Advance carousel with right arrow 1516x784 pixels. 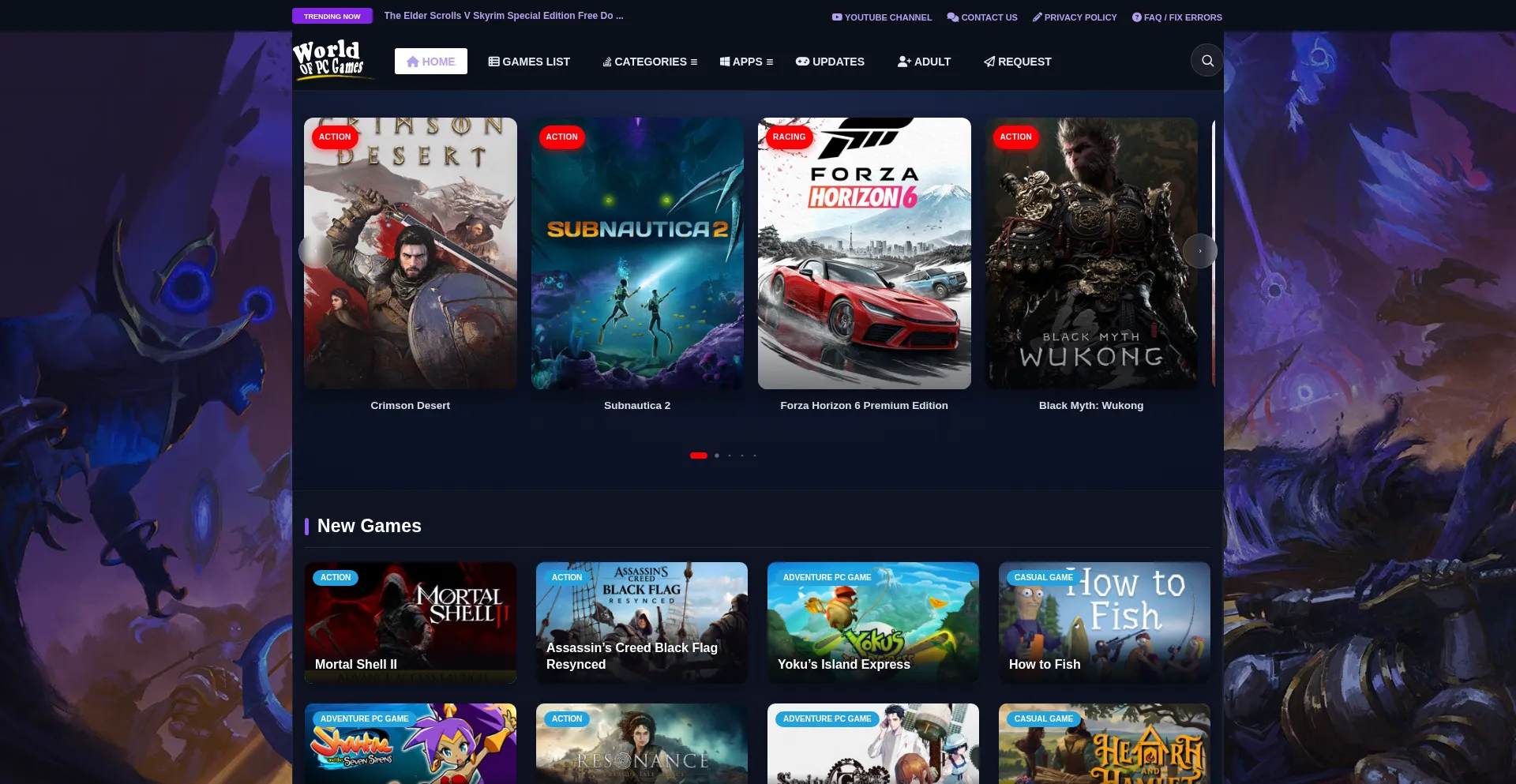coord(1199,251)
